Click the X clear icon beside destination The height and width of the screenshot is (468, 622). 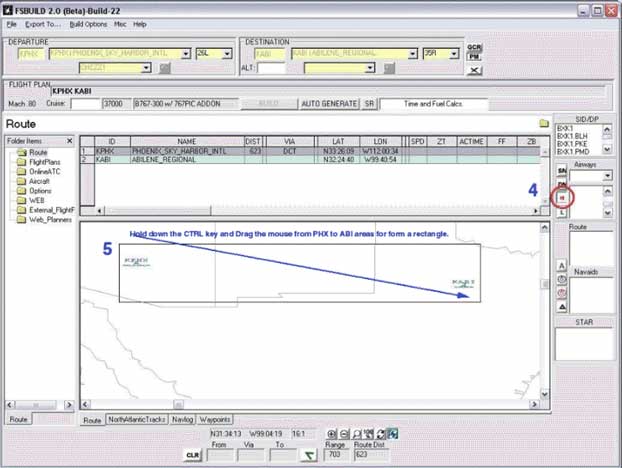(474, 70)
